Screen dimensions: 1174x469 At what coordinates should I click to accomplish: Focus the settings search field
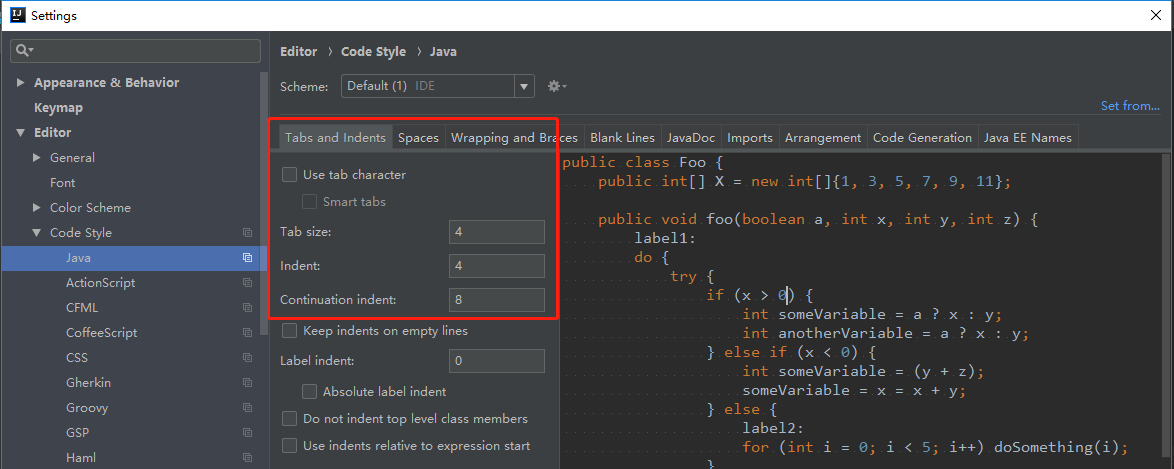point(136,51)
